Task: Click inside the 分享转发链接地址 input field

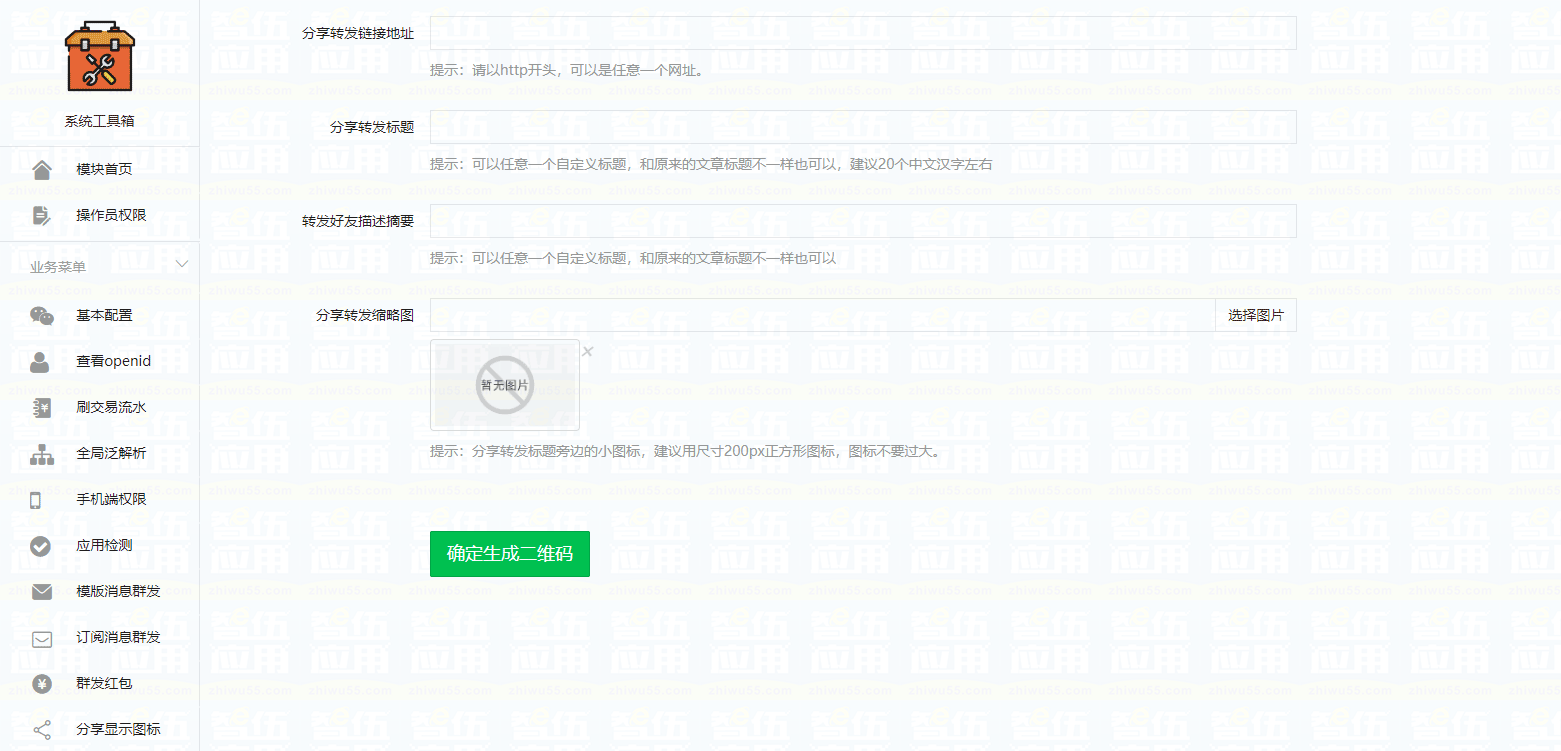Action: (860, 32)
